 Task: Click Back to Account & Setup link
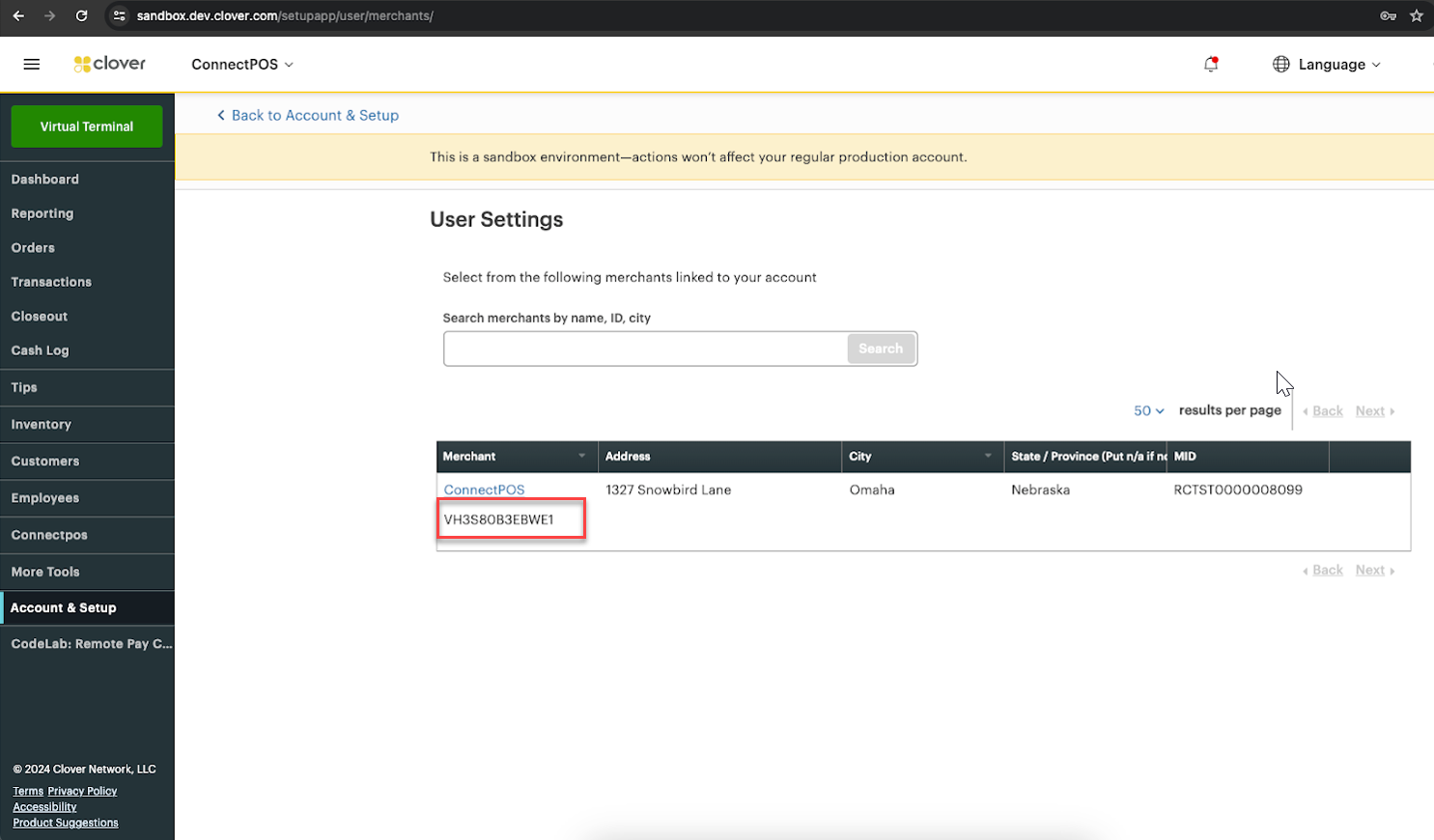click(307, 115)
